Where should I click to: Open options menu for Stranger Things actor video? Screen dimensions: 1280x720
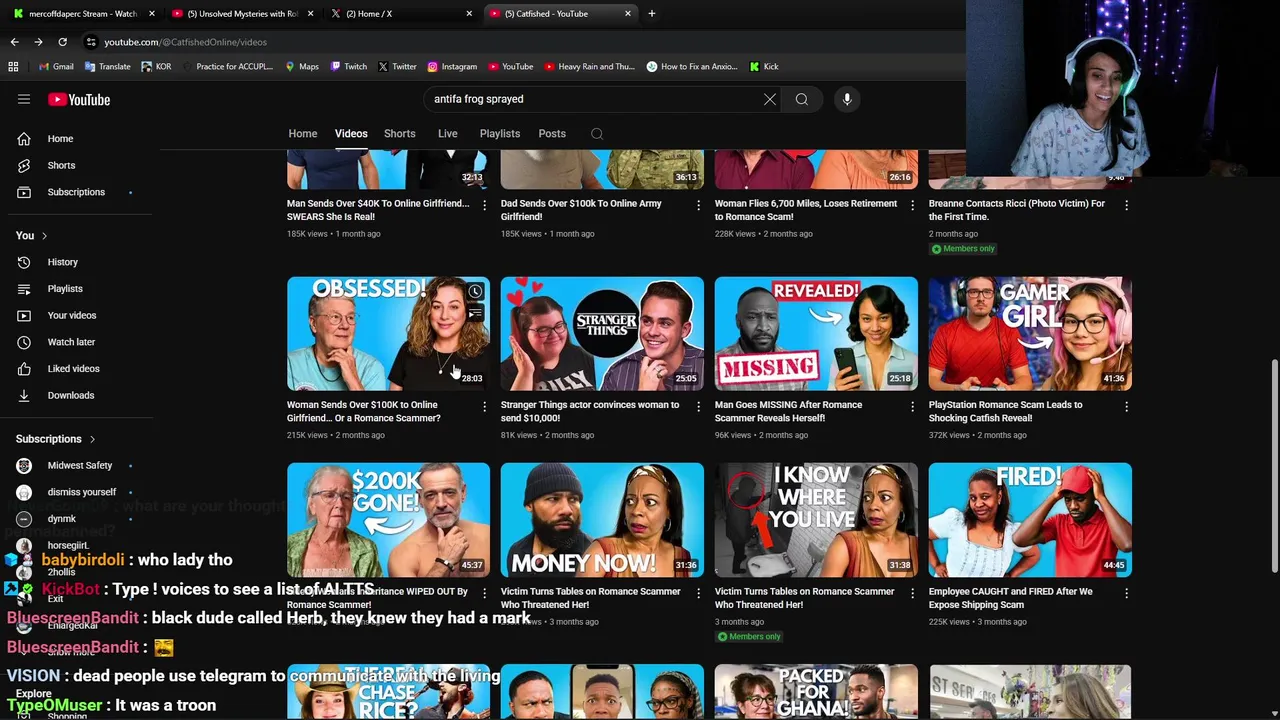tap(699, 407)
